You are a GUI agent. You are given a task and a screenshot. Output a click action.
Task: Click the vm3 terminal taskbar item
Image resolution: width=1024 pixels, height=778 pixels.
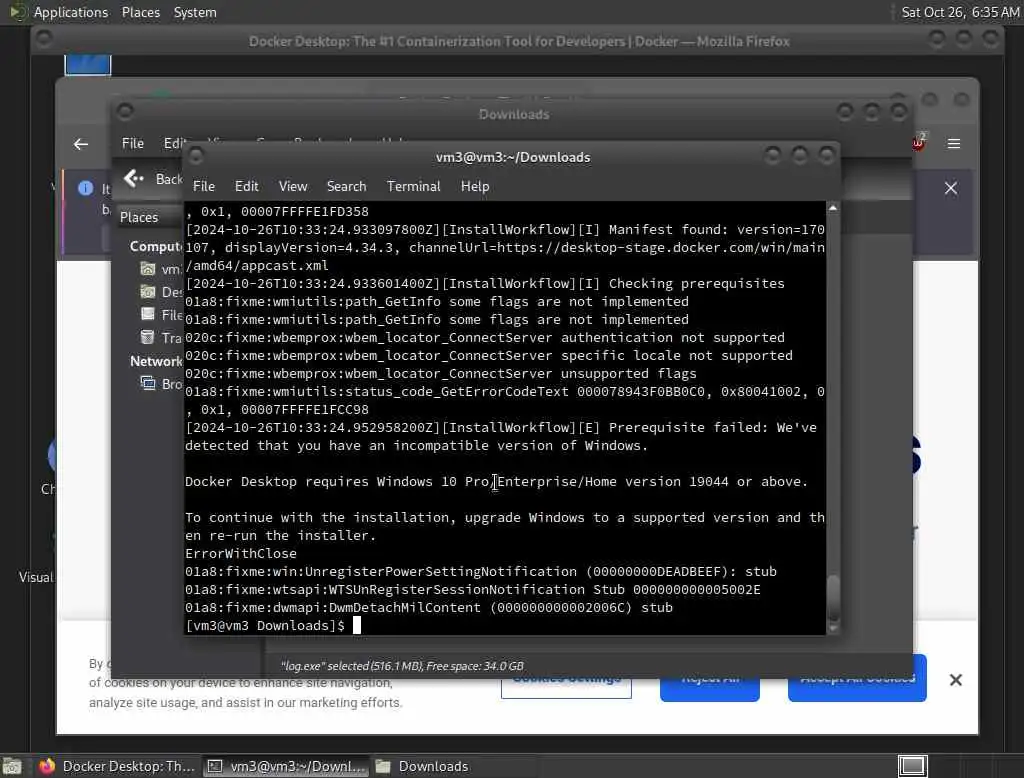pyautogui.click(x=285, y=766)
